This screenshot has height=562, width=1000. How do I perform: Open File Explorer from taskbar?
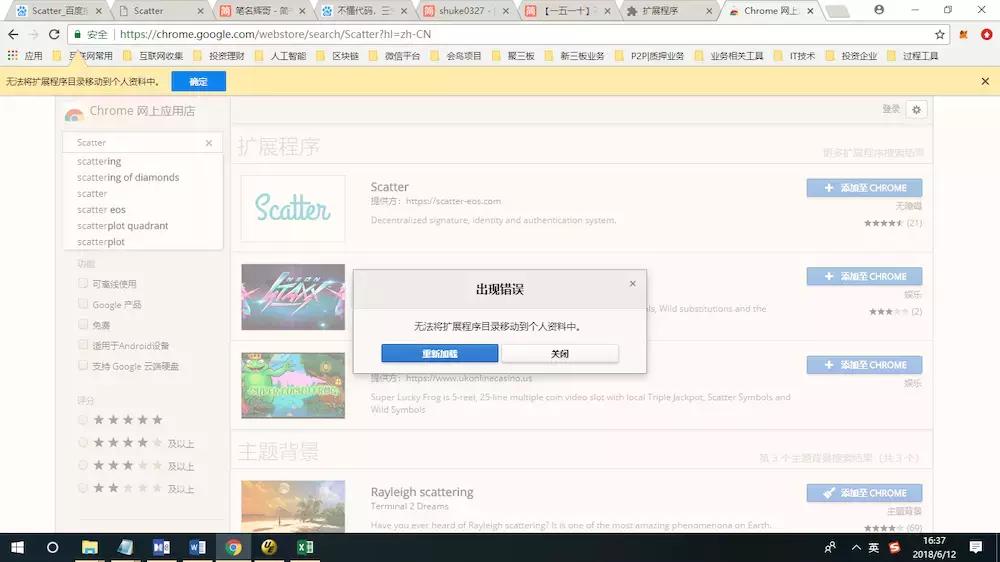89,547
